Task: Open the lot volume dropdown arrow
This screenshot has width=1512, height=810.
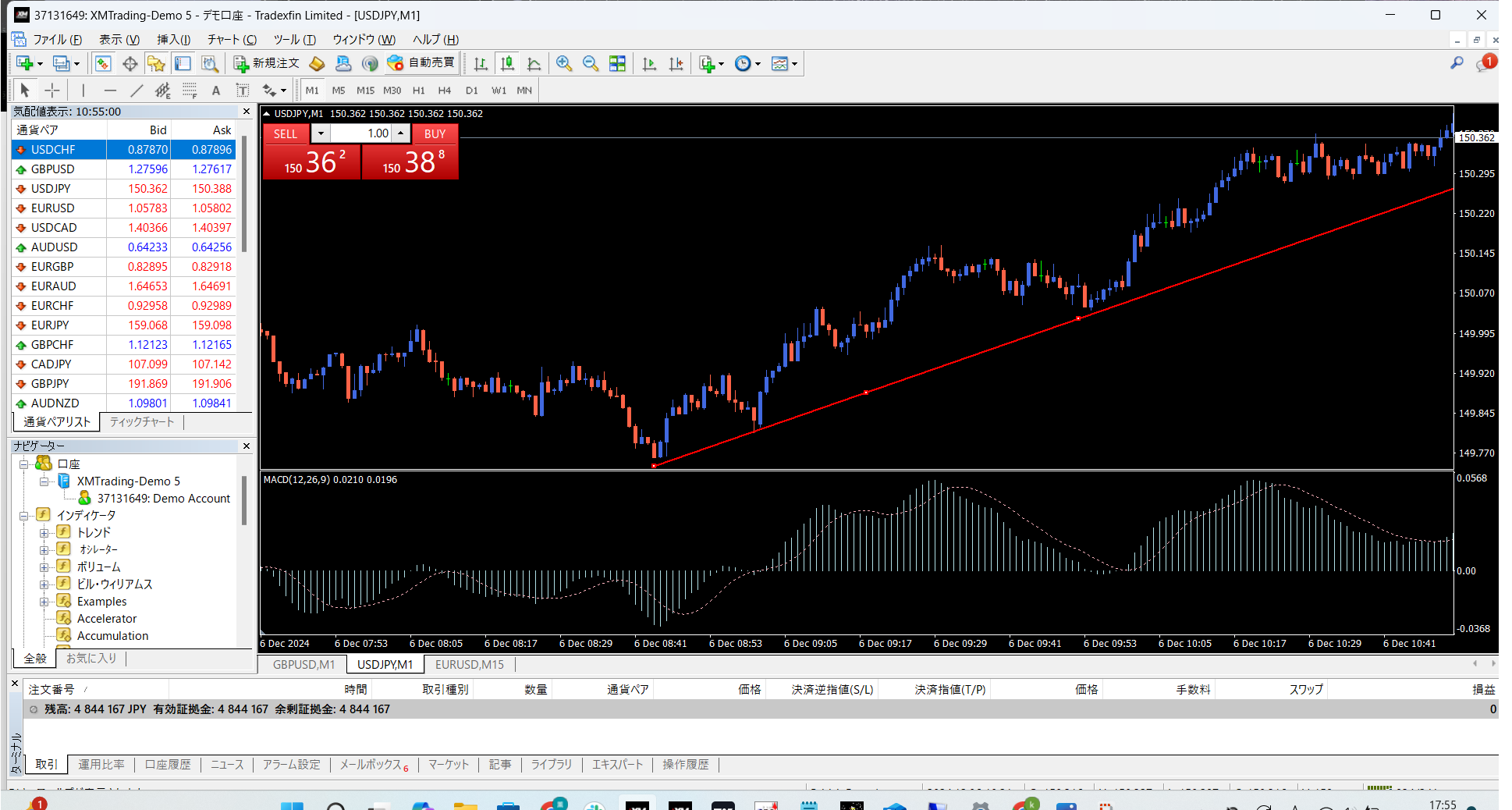Action: click(321, 133)
